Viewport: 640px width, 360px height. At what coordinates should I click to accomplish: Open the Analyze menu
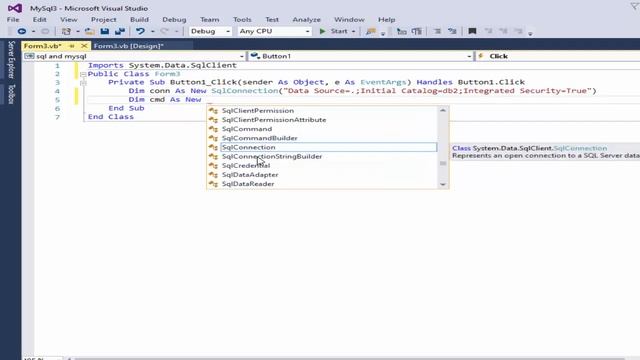click(x=307, y=20)
